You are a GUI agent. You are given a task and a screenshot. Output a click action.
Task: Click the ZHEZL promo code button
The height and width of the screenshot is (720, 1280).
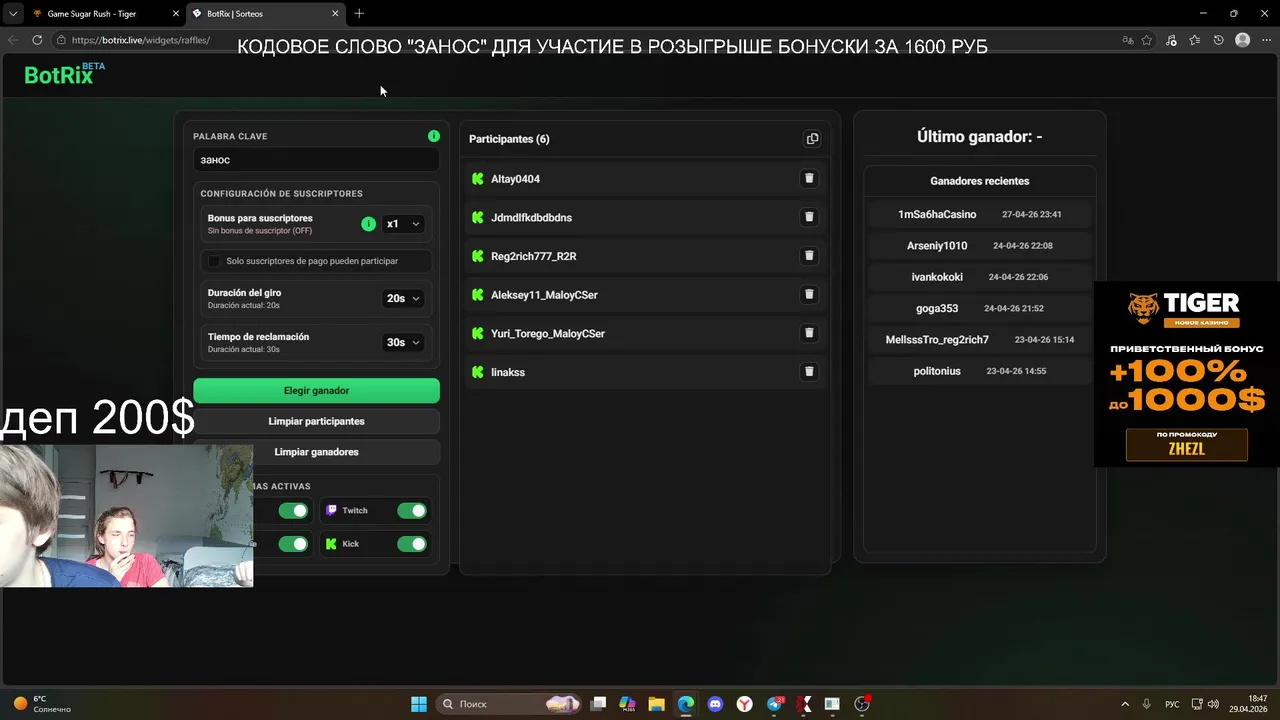pos(1187,445)
